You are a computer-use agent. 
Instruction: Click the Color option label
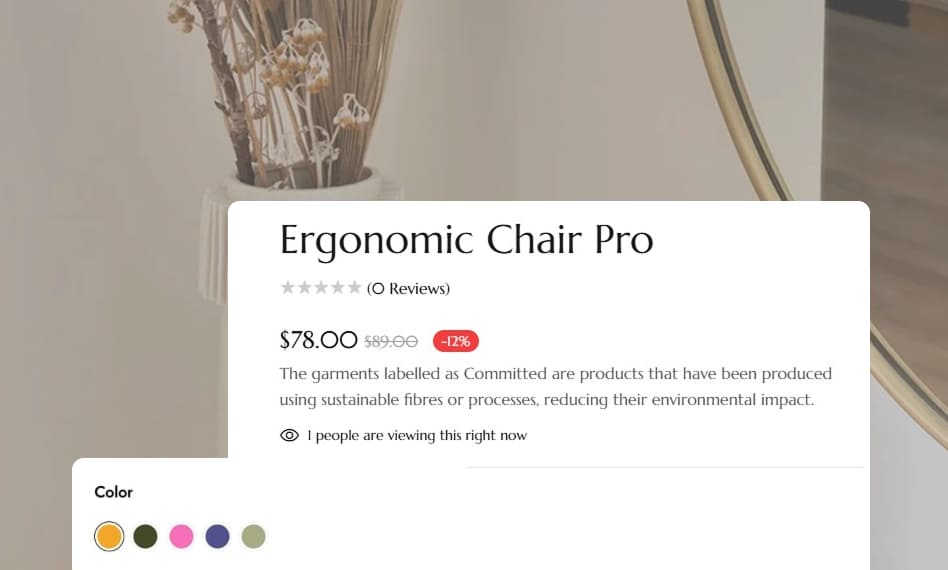click(x=113, y=492)
